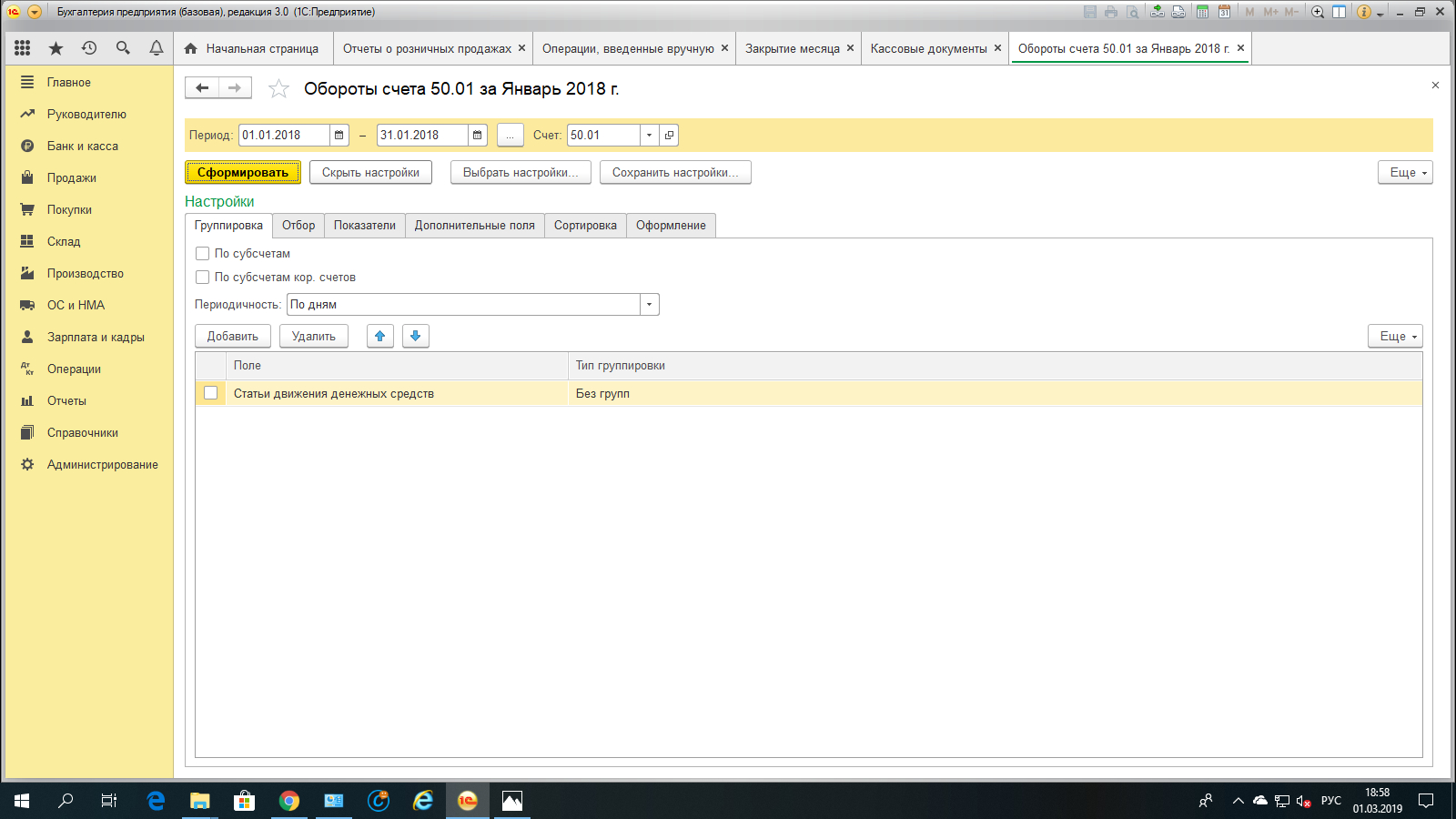Open the 1C main menu dropdown icon
Viewport: 1456px width, 819px height.
tap(35, 12)
